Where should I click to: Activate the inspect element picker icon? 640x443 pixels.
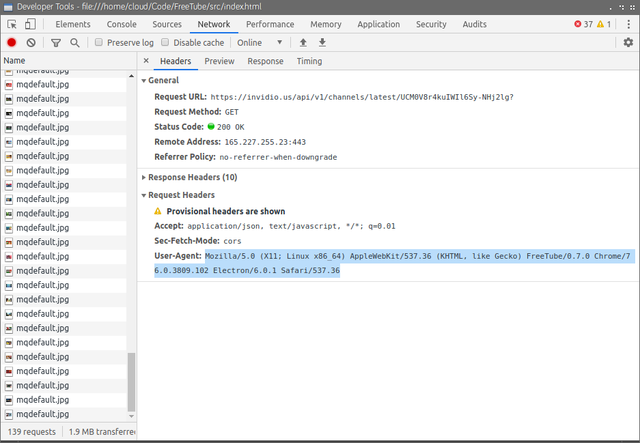[x=12, y=24]
